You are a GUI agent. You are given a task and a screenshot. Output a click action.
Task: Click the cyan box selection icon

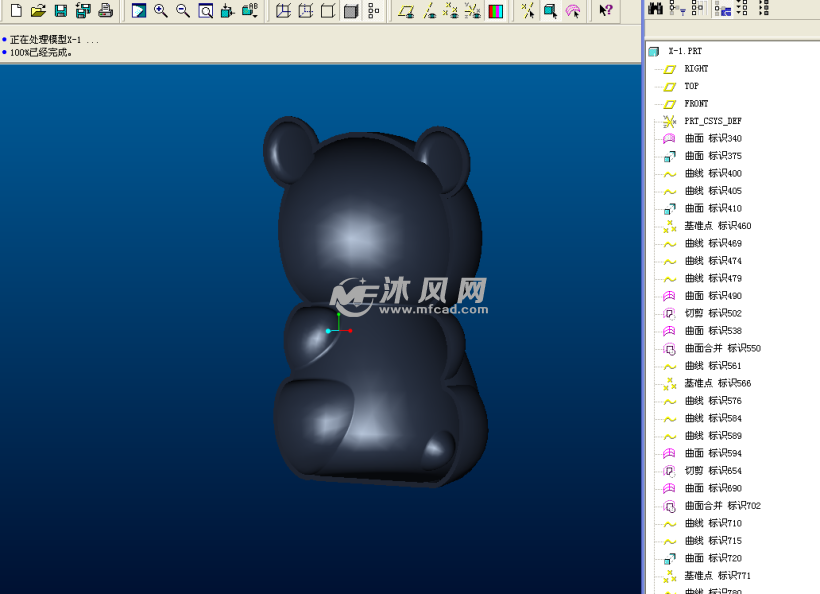551,10
